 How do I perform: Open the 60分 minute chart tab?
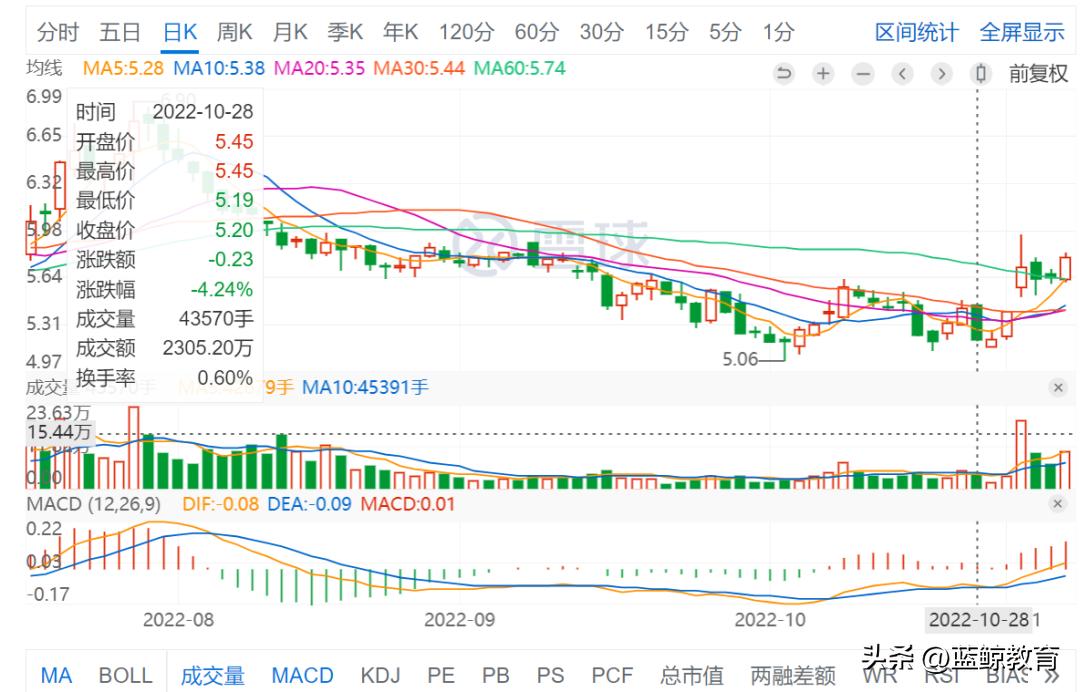pos(536,32)
